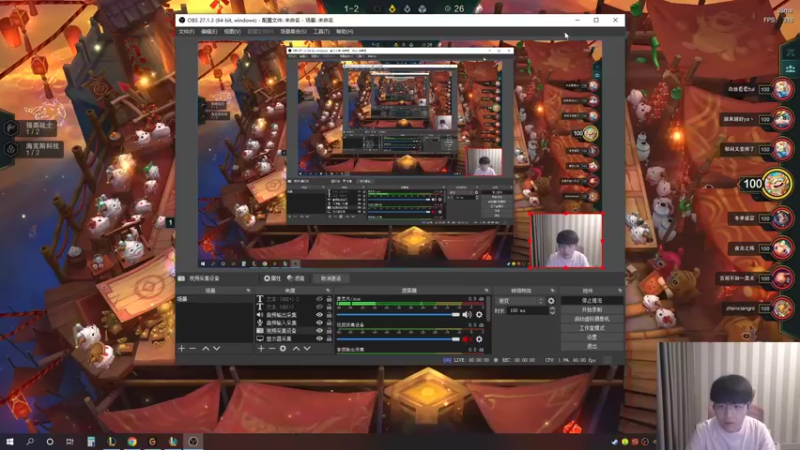The width and height of the screenshot is (800, 450).
Task: Toggle visibility of 视频采集设备 source
Action: tap(319, 331)
